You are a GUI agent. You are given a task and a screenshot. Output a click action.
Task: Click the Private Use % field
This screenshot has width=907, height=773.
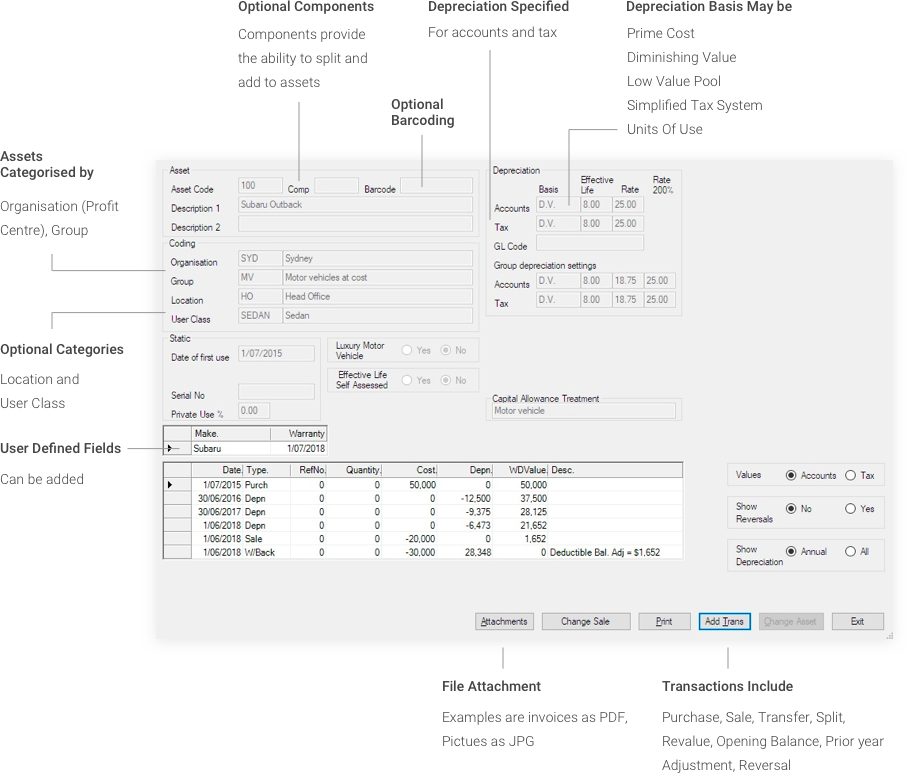click(254, 411)
